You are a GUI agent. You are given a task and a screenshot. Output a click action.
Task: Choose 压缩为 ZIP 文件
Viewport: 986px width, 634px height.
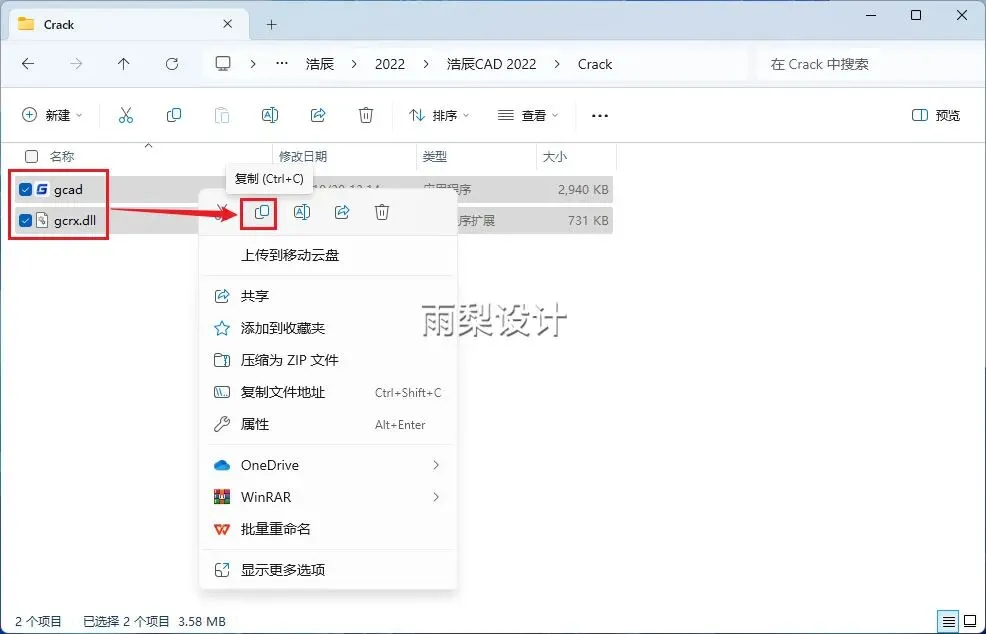click(328, 360)
